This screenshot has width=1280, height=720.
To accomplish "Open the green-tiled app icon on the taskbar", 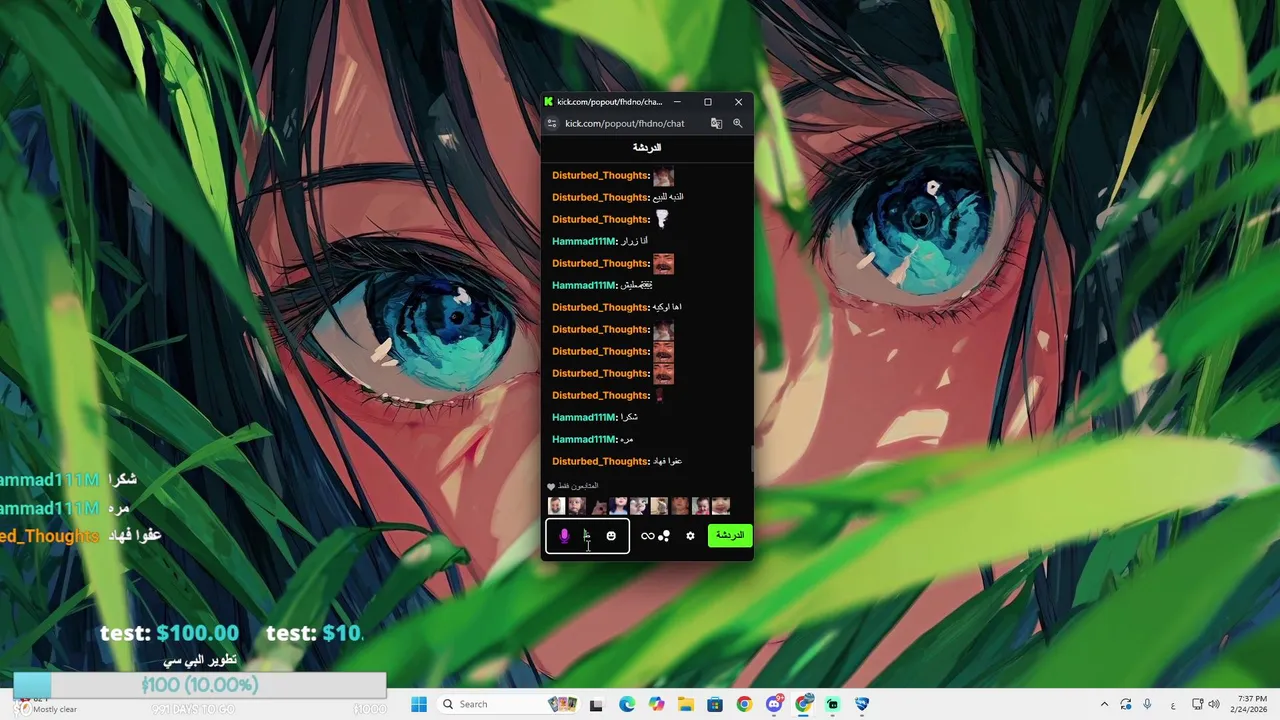I will [x=833, y=704].
